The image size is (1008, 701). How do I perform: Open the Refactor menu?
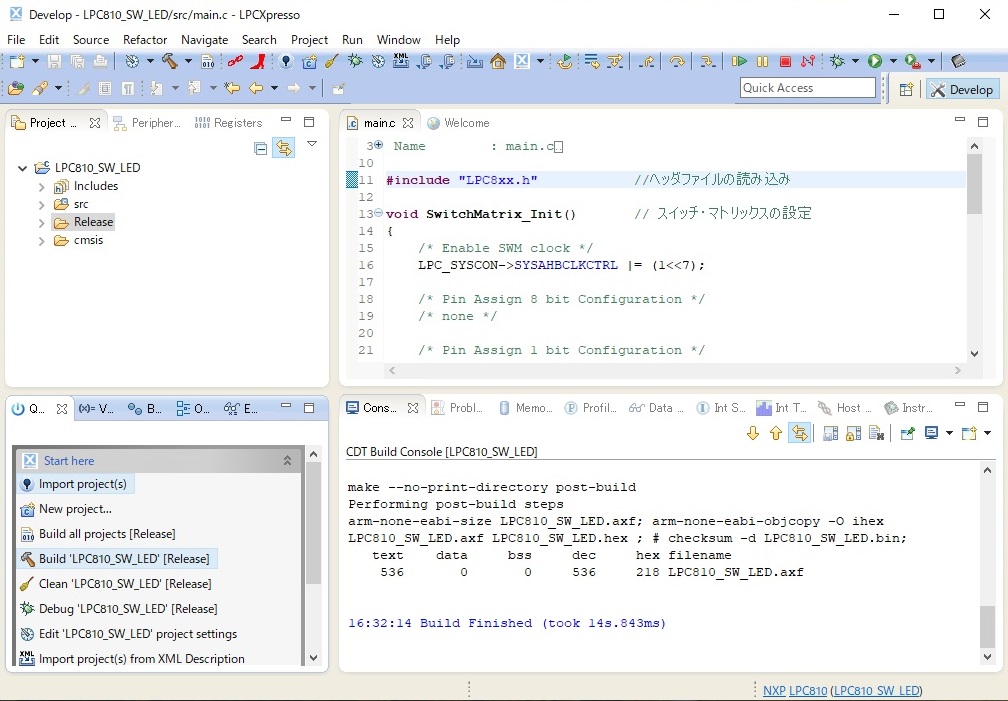click(145, 40)
